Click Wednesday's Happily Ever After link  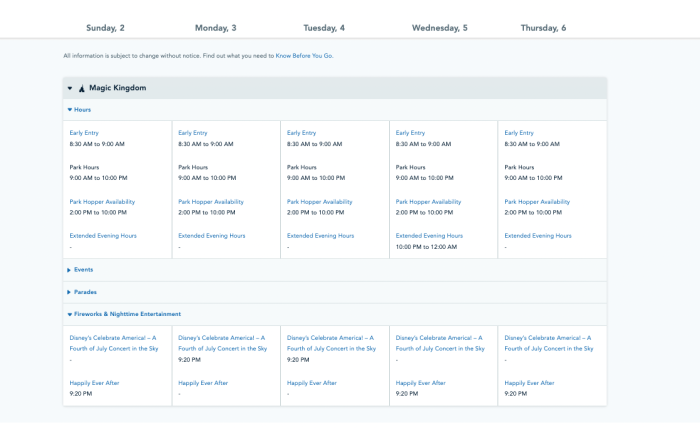pos(421,383)
